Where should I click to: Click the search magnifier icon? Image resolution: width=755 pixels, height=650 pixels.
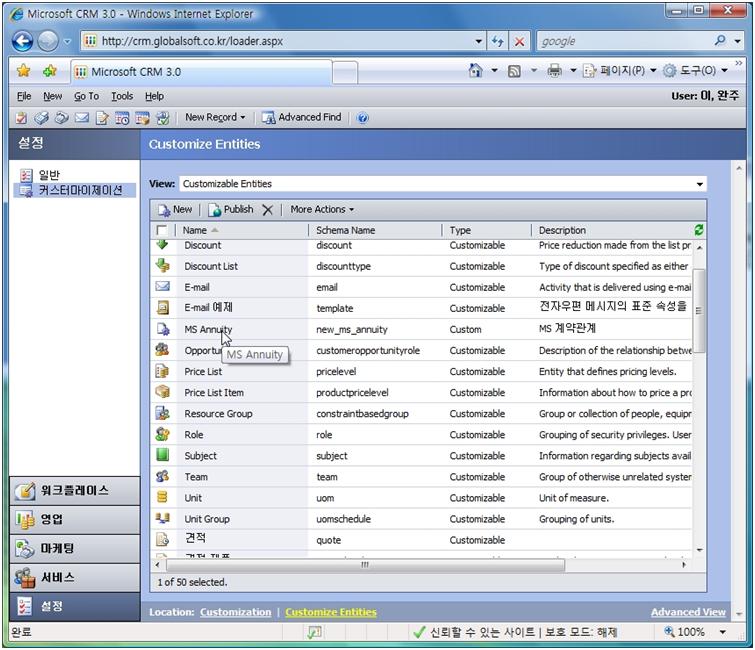720,41
